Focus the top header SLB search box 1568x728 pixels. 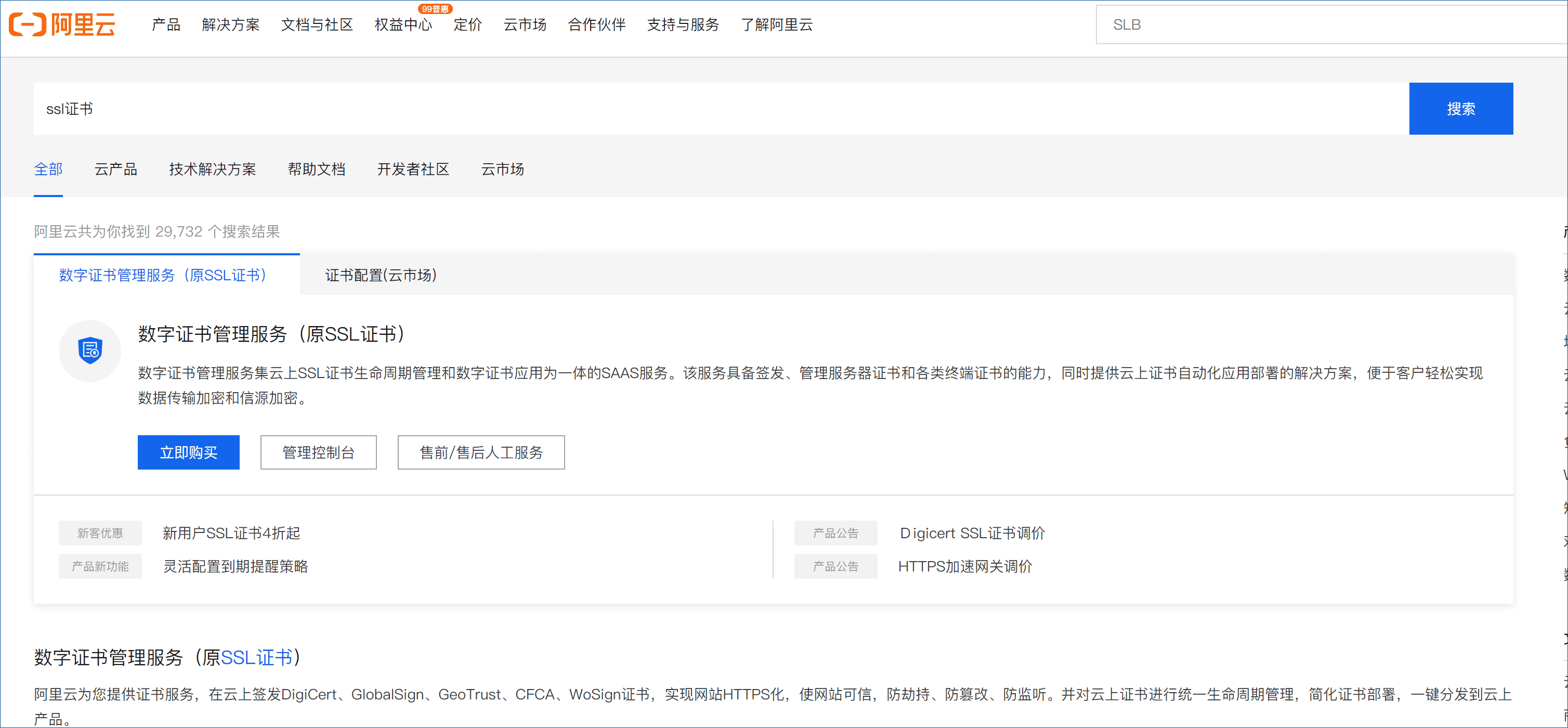[1331, 24]
